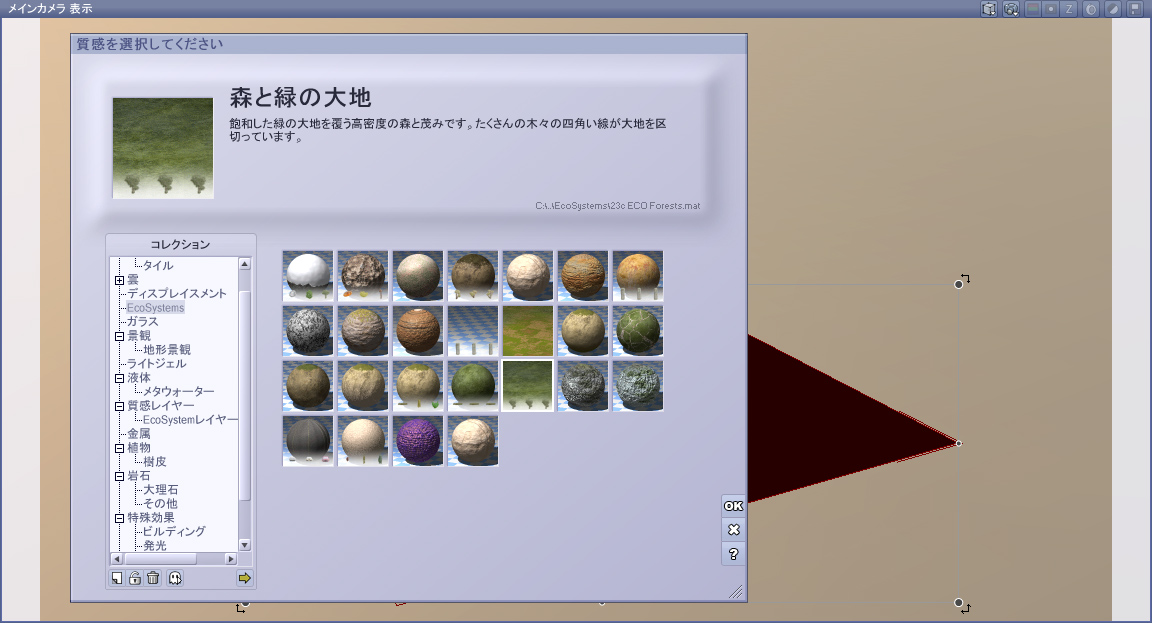Show the Z depth channel icon
This screenshot has width=1152, height=623.
pyautogui.click(x=1070, y=9)
